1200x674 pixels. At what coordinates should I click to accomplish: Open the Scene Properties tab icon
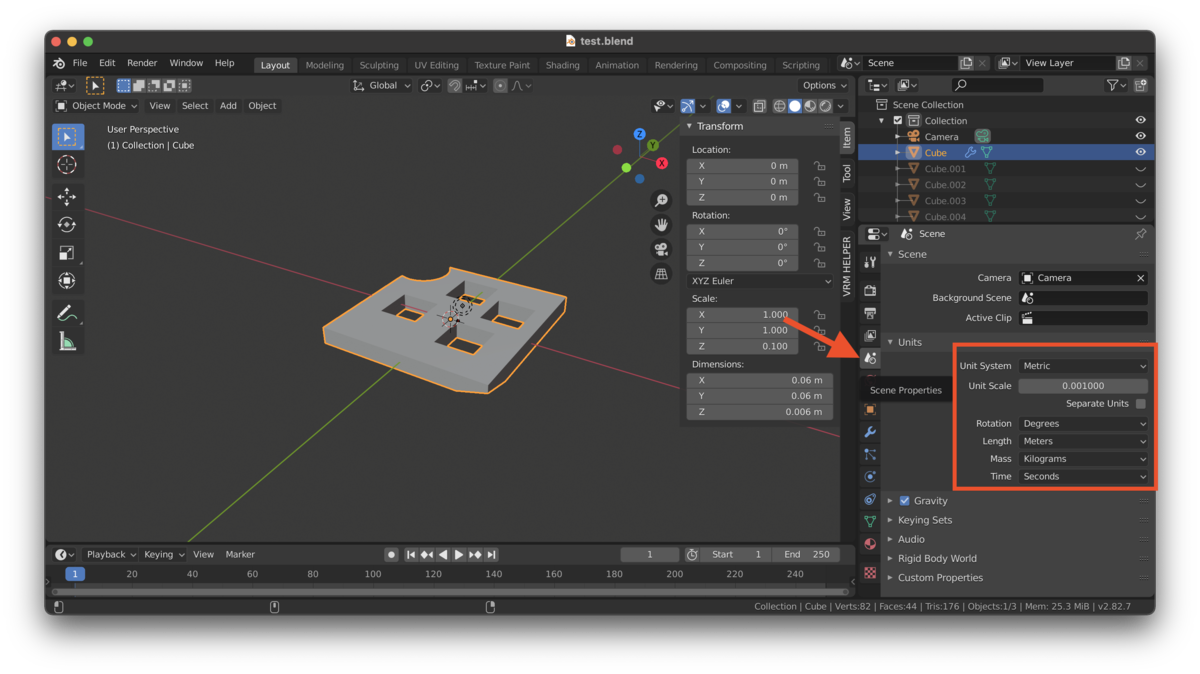tap(870, 358)
